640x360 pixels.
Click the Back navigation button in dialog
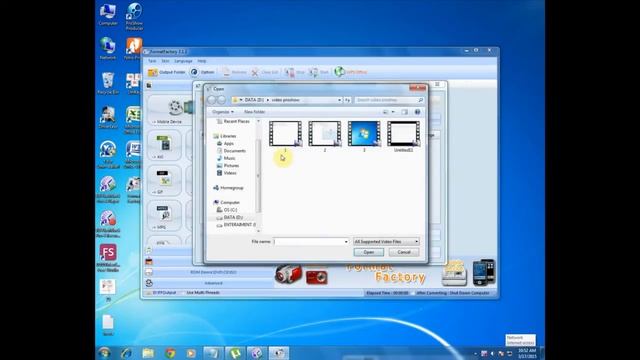(212, 100)
